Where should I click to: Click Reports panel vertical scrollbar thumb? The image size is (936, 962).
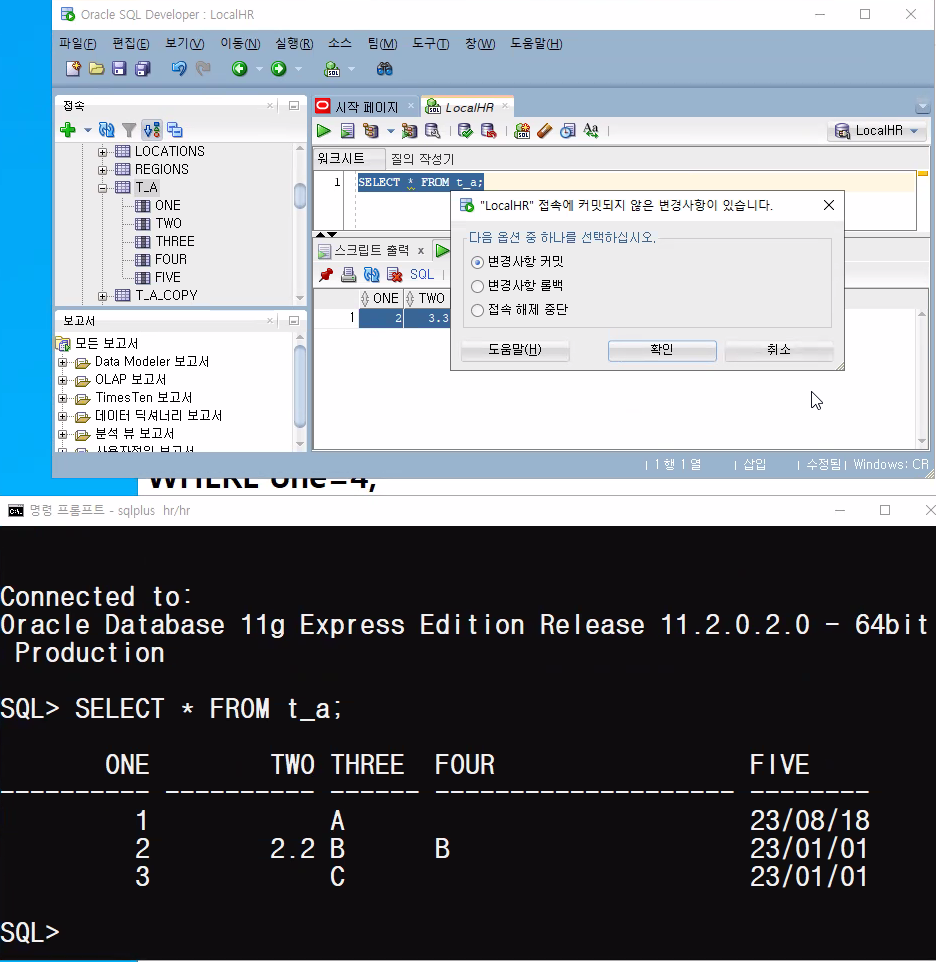click(300, 387)
